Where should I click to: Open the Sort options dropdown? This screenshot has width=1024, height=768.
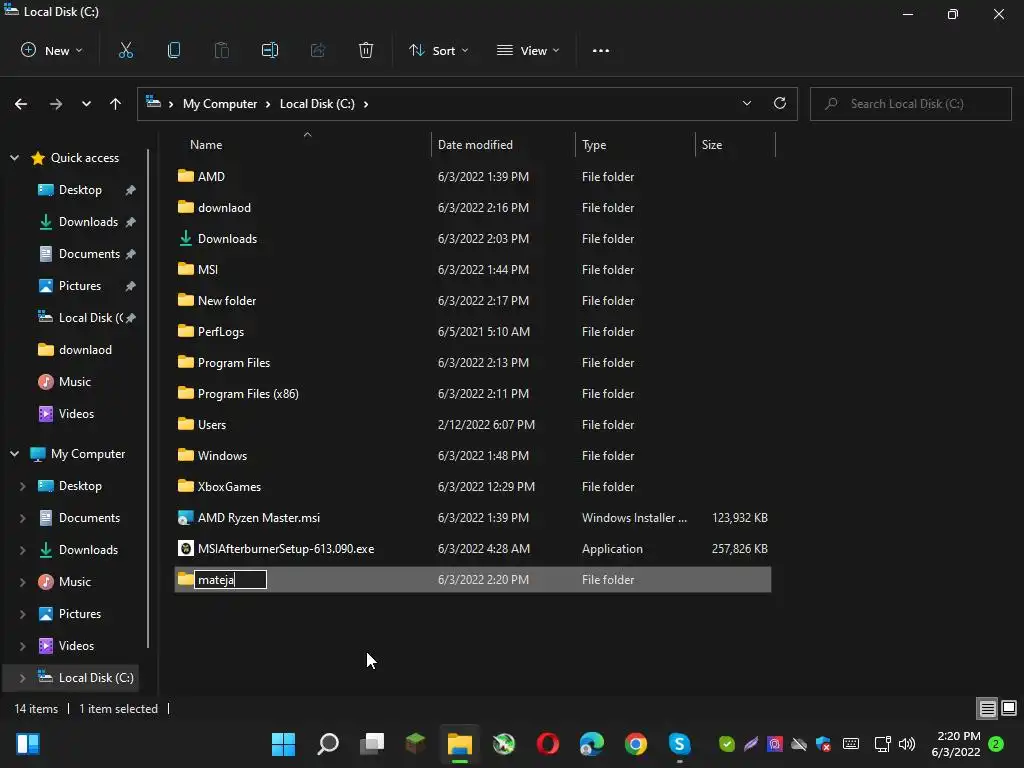[x=438, y=50]
